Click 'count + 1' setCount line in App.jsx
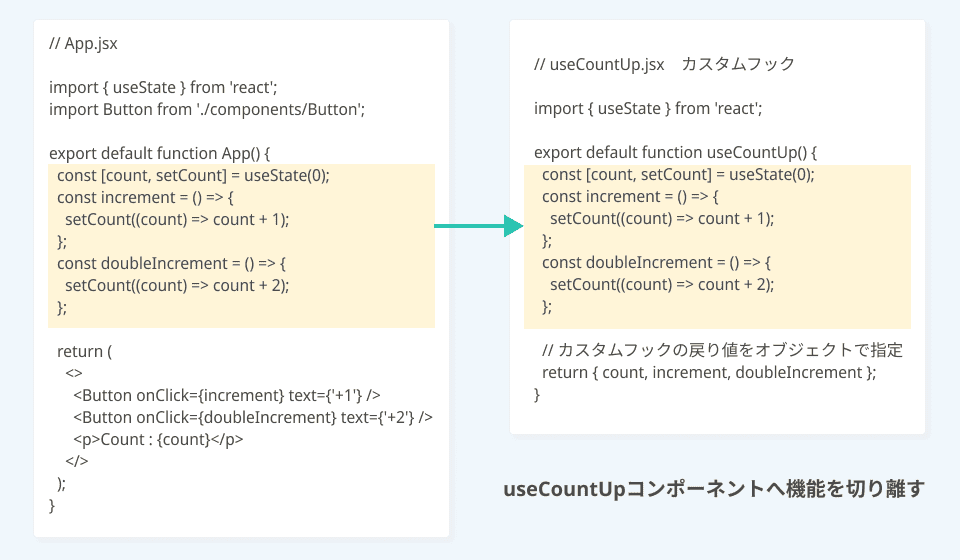This screenshot has width=960, height=560. click(x=177, y=220)
